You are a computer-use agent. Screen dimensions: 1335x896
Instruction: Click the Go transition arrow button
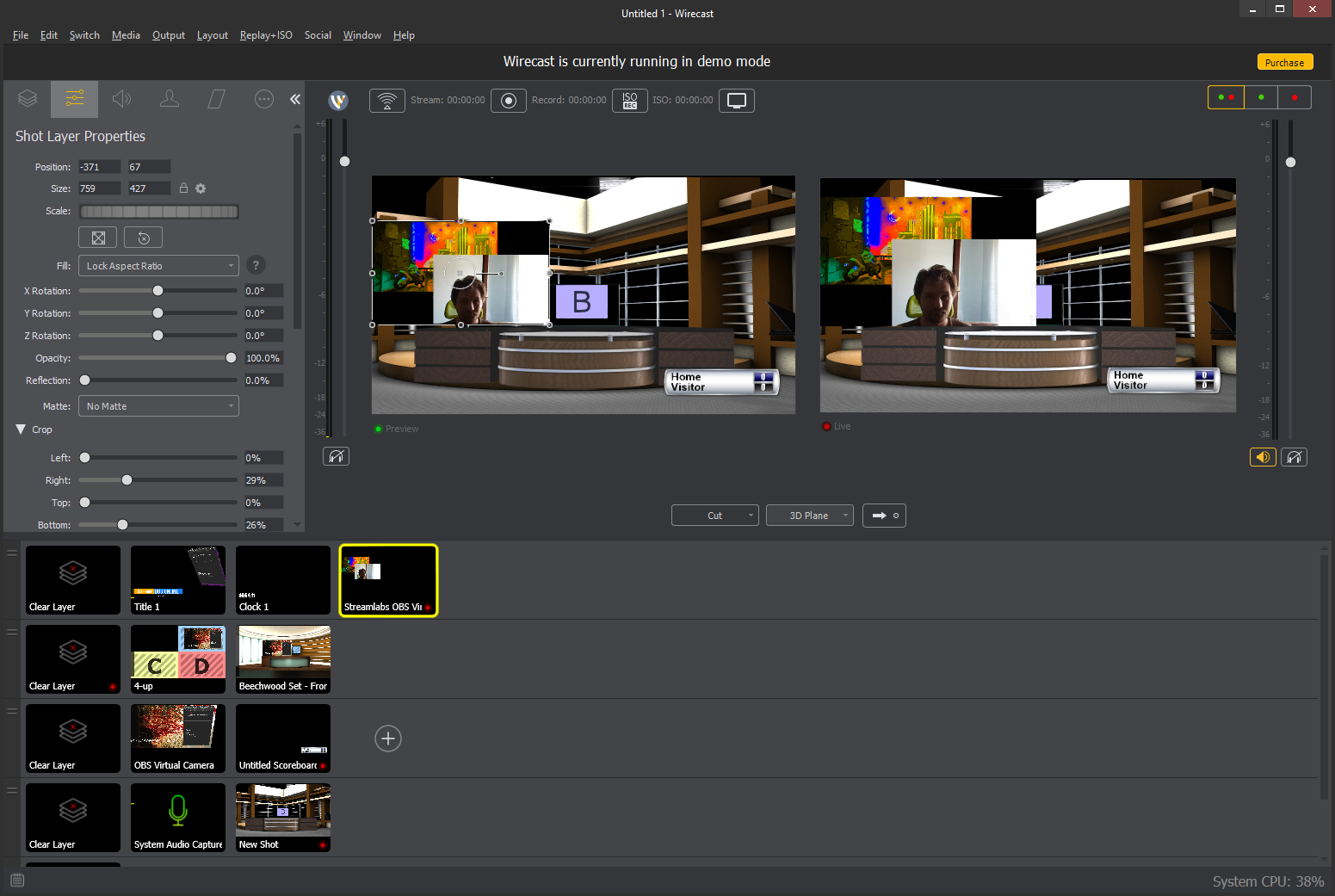[x=884, y=516]
